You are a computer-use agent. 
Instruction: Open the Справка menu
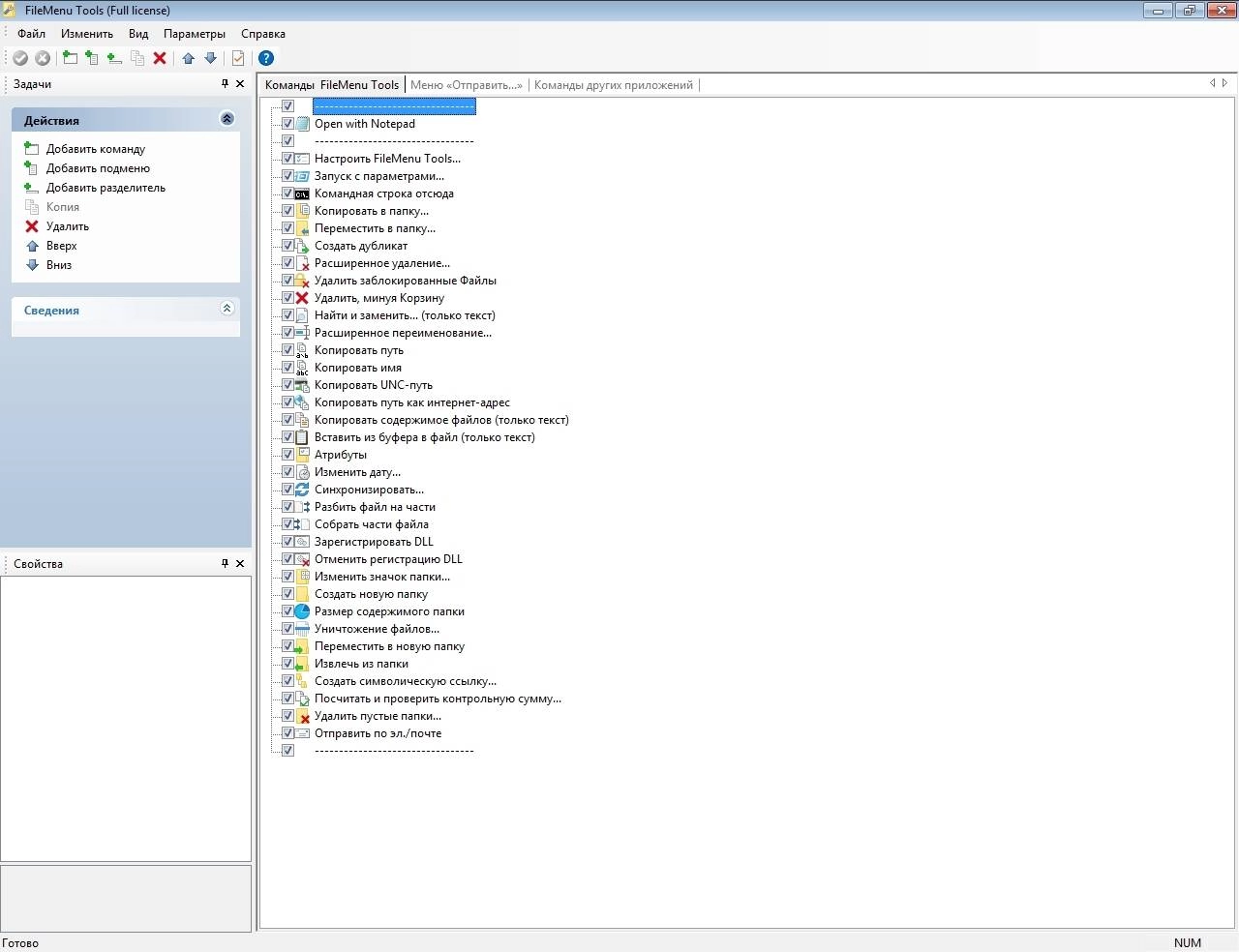click(x=263, y=33)
